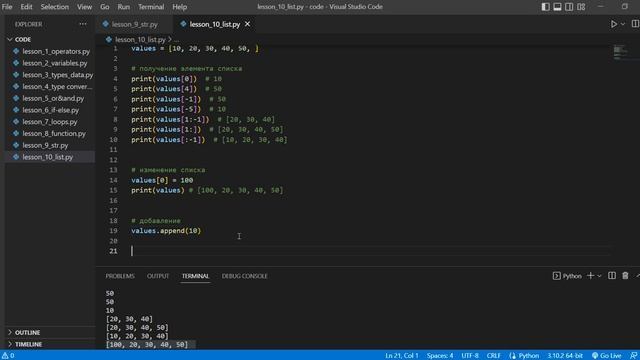This screenshot has width=640, height=360.
Task: Open launch profile dropdown beside plus
Action: pyautogui.click(x=599, y=276)
